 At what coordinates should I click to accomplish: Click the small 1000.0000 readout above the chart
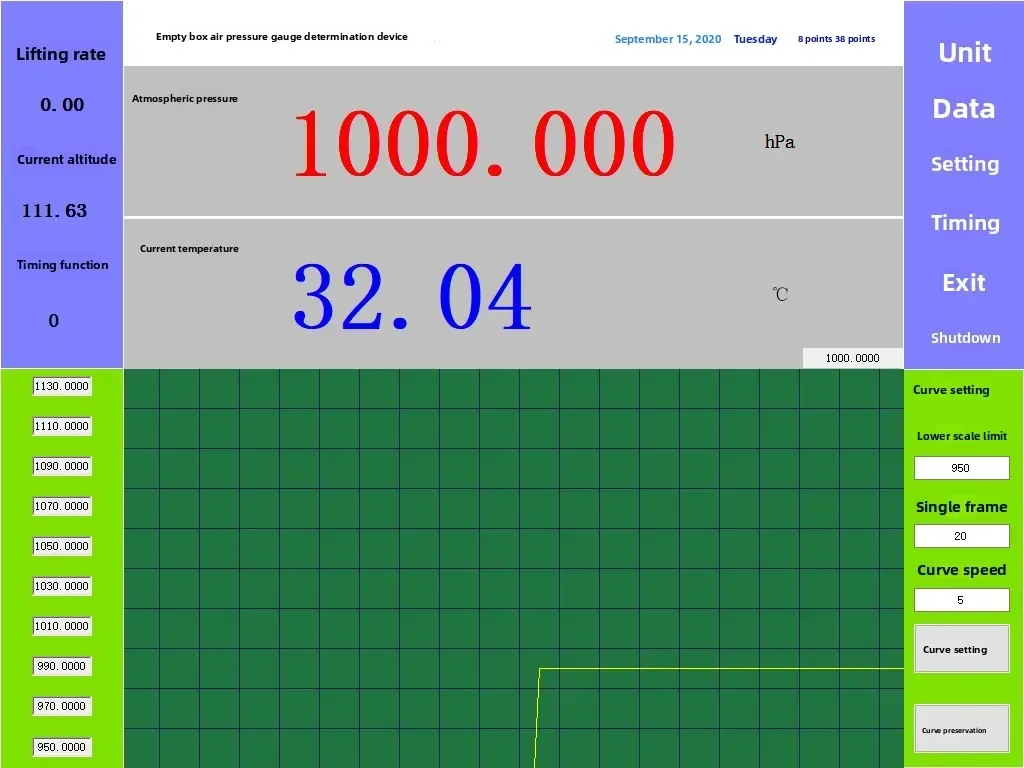(x=852, y=358)
